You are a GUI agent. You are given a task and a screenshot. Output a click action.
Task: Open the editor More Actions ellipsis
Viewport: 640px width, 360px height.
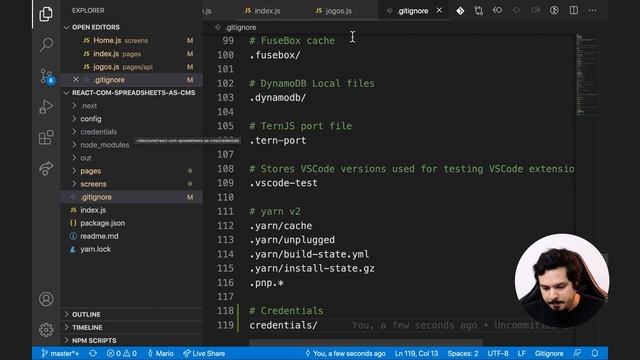click(592, 10)
